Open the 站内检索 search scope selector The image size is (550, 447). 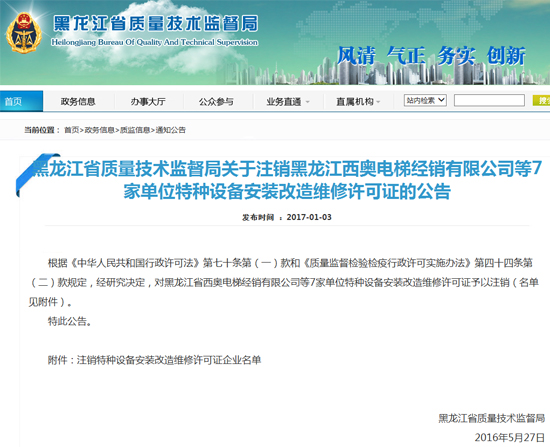pyautogui.click(x=425, y=100)
